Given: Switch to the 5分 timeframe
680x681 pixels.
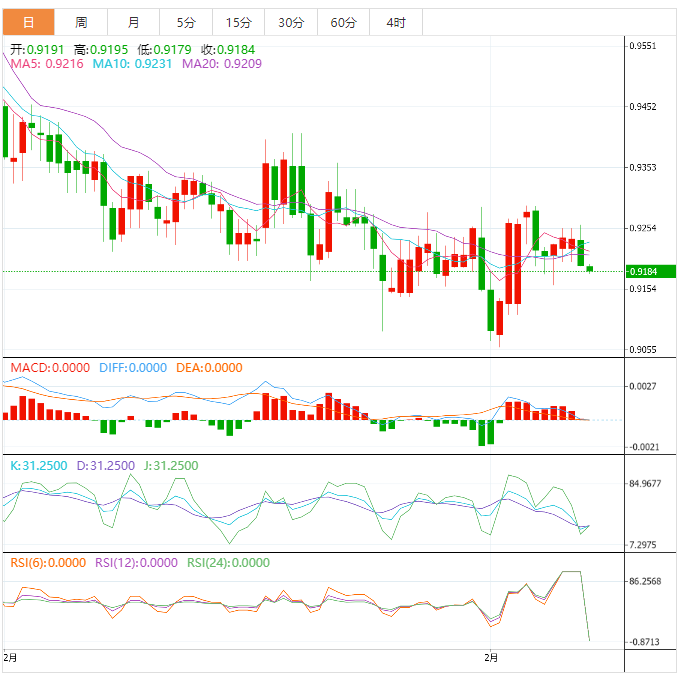Looking at the screenshot, I should (186, 22).
